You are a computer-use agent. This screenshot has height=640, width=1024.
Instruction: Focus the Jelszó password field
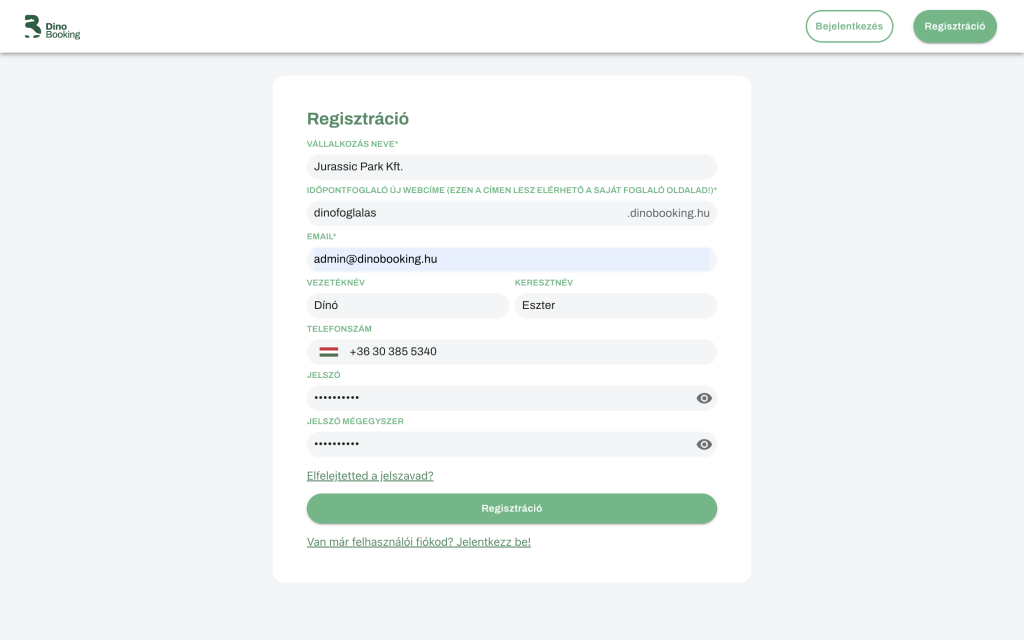[x=495, y=398]
